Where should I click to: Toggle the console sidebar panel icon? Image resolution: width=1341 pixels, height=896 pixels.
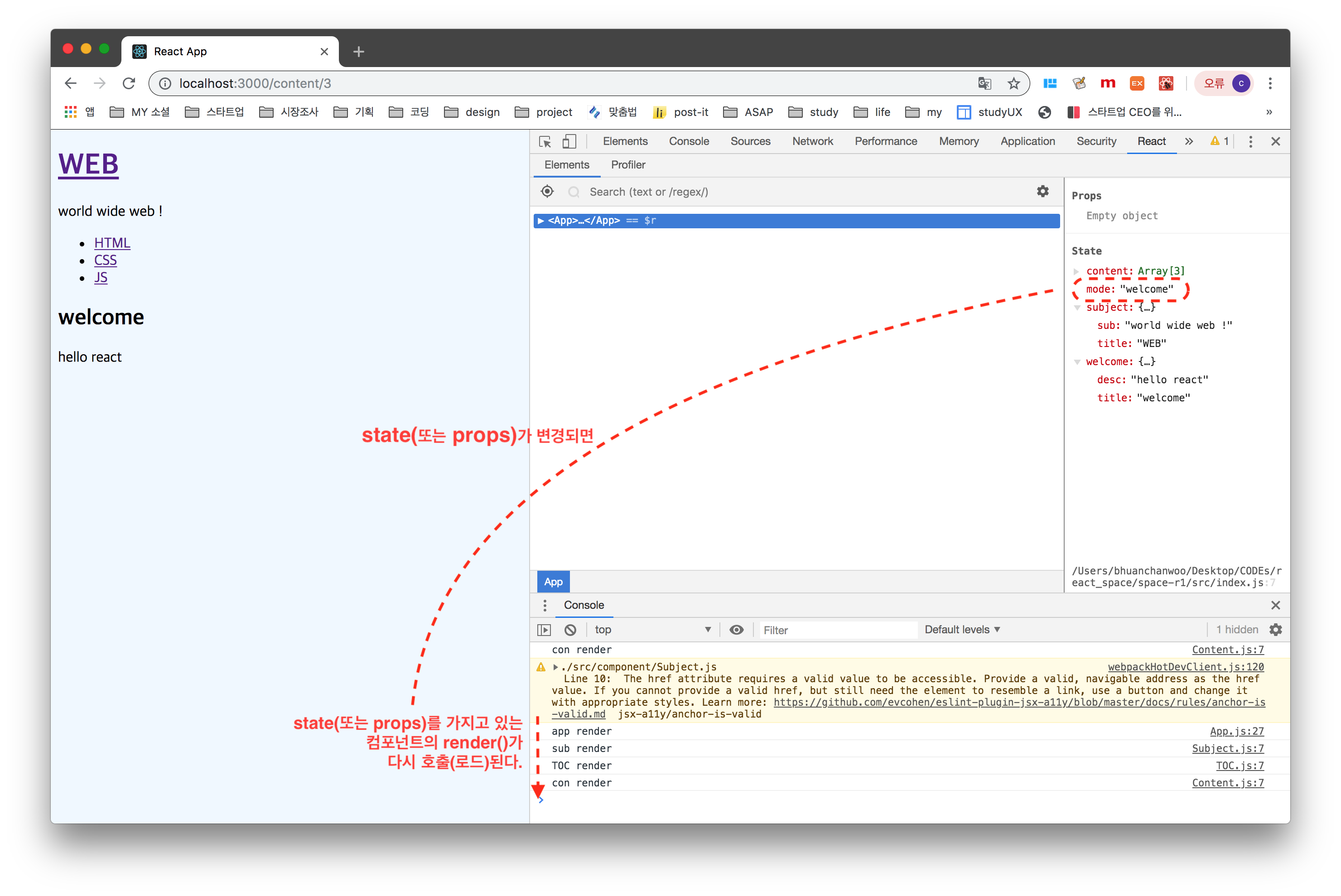pyautogui.click(x=544, y=630)
